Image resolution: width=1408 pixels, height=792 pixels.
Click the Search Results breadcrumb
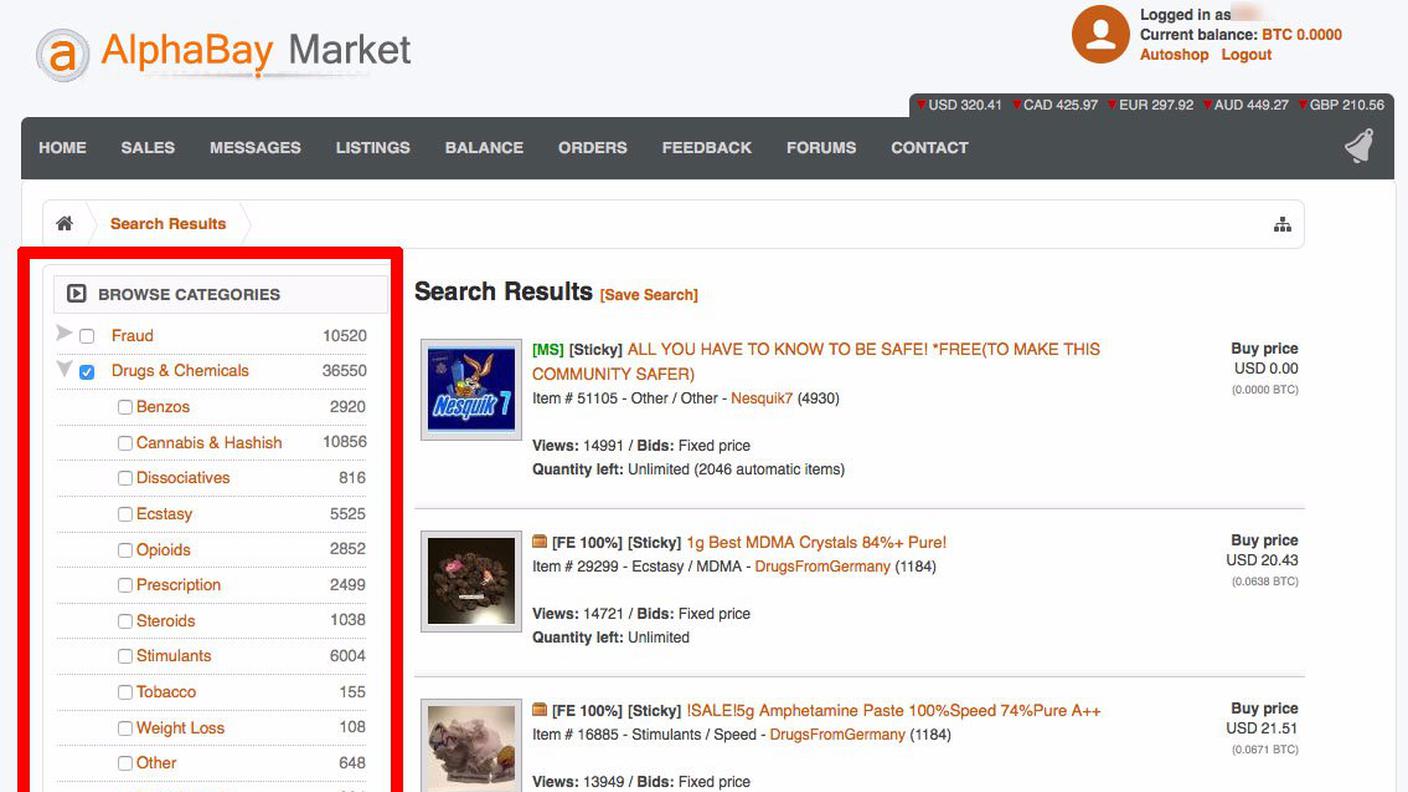coord(168,224)
